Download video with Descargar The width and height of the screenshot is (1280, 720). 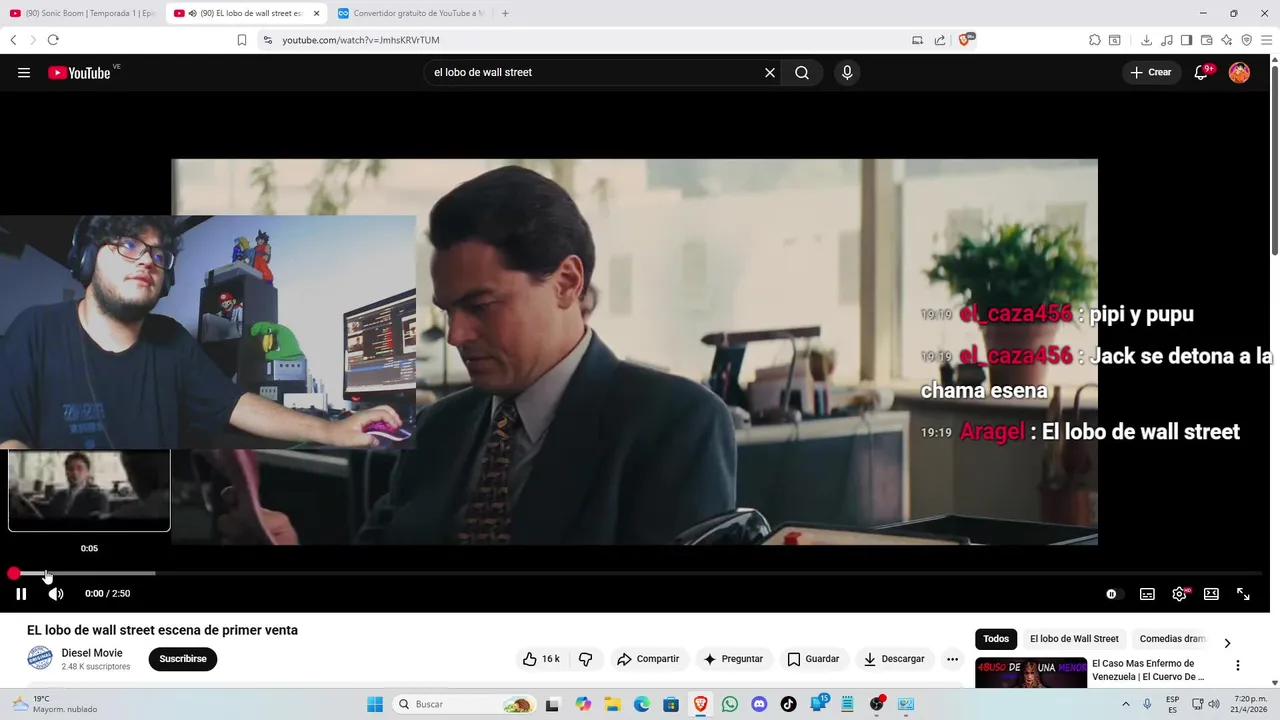click(x=895, y=659)
